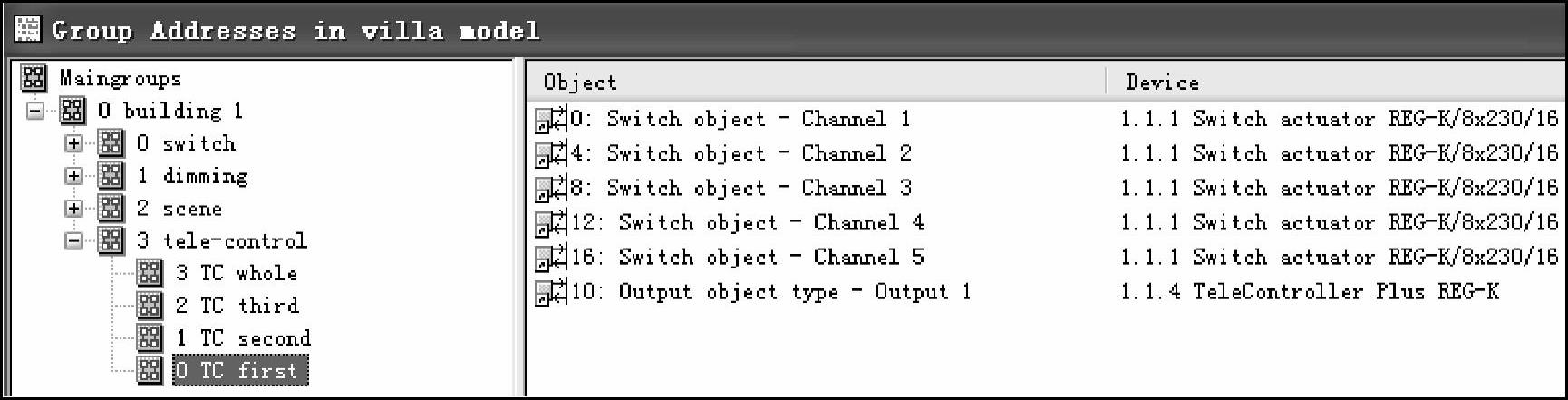Click the Channel 1 switch object icon
The image size is (1568, 400).
click(x=550, y=120)
